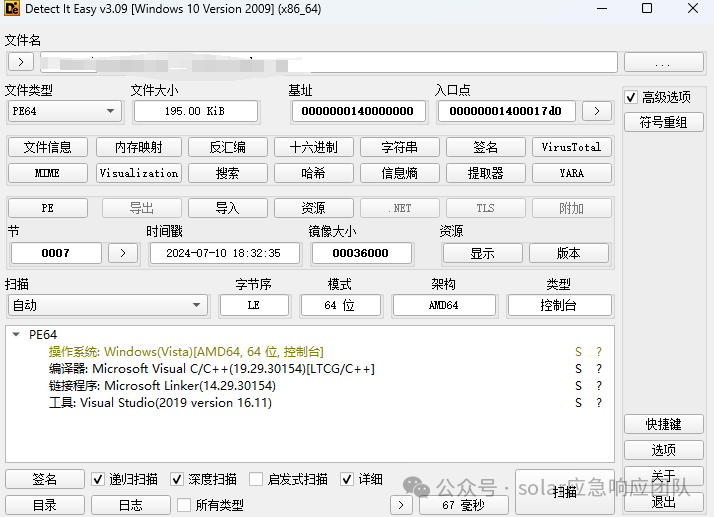Open YARA scan button
The height and width of the screenshot is (517, 714).
pyautogui.click(x=572, y=173)
